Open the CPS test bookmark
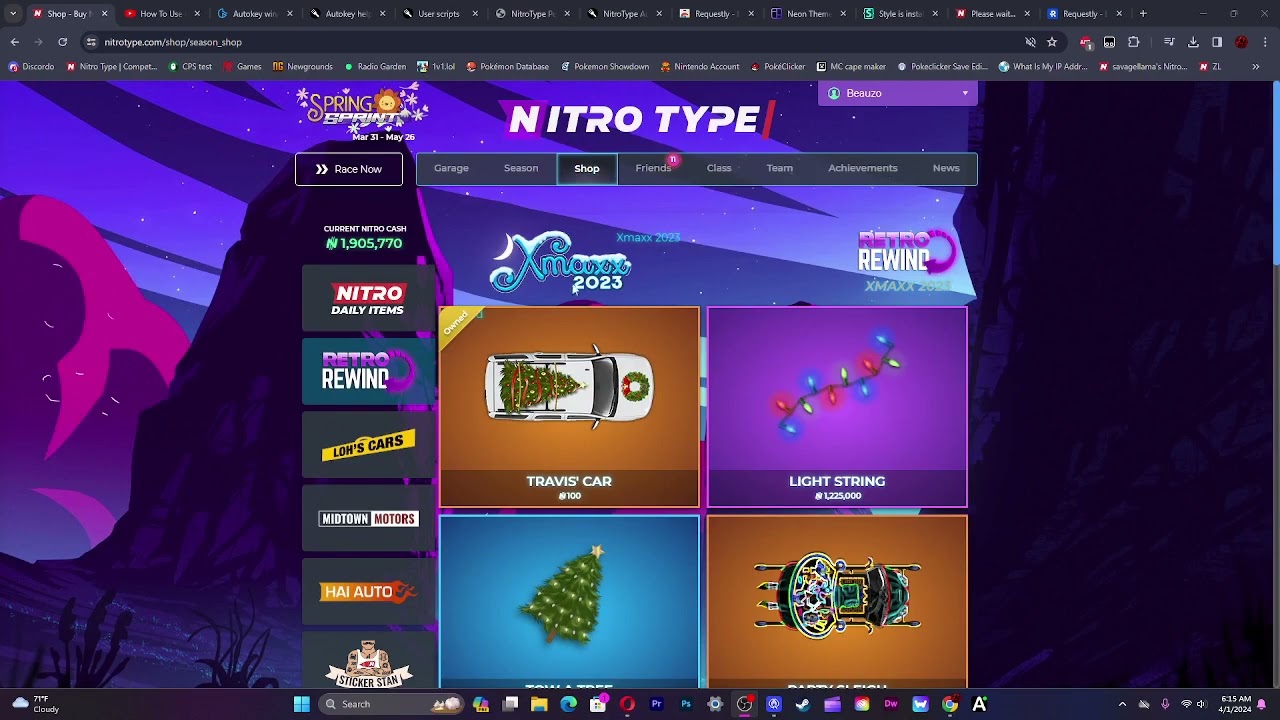The height and width of the screenshot is (720, 1280). coord(190,67)
